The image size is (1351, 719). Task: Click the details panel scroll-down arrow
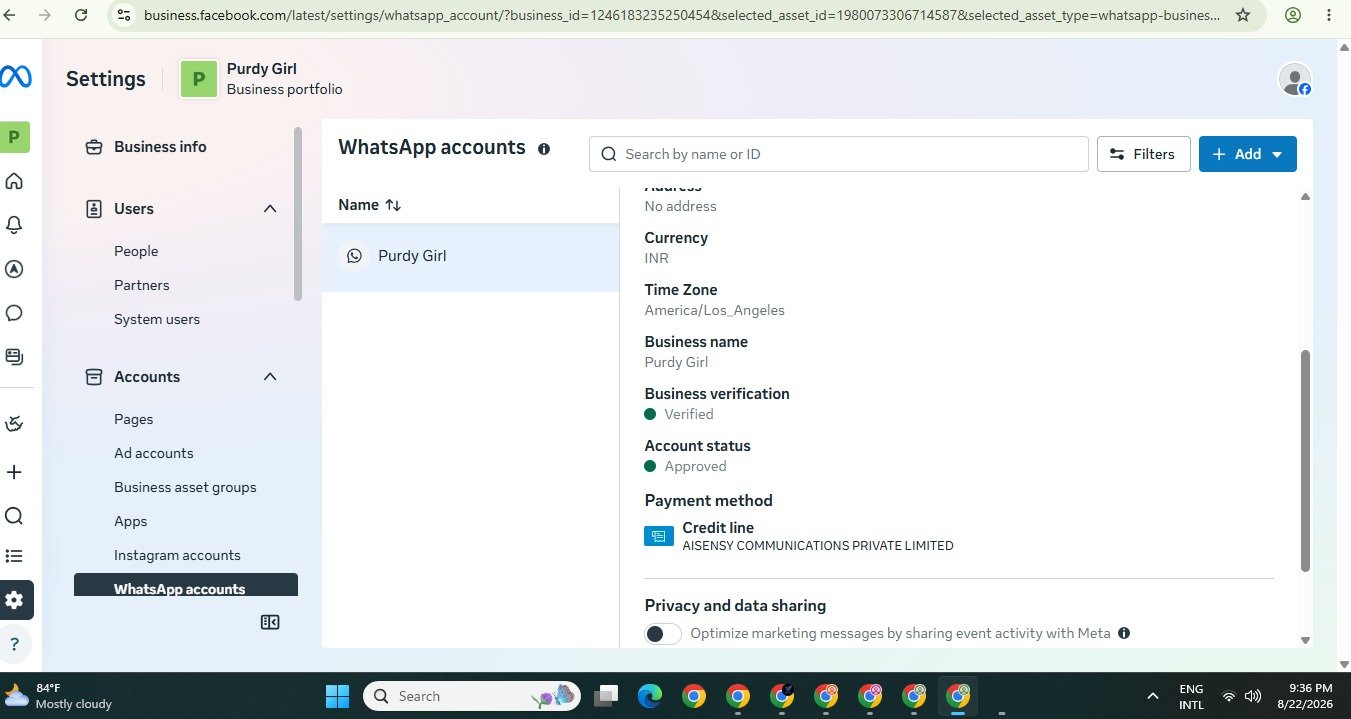(1305, 640)
